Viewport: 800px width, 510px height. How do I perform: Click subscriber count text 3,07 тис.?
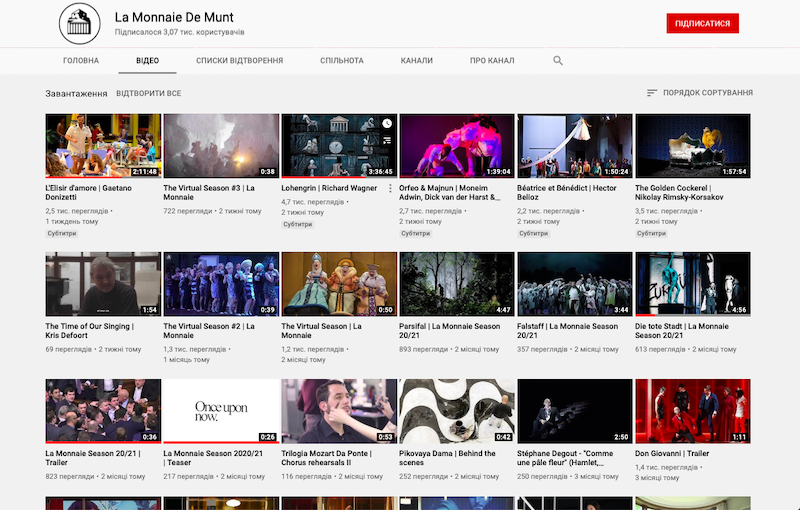(179, 32)
